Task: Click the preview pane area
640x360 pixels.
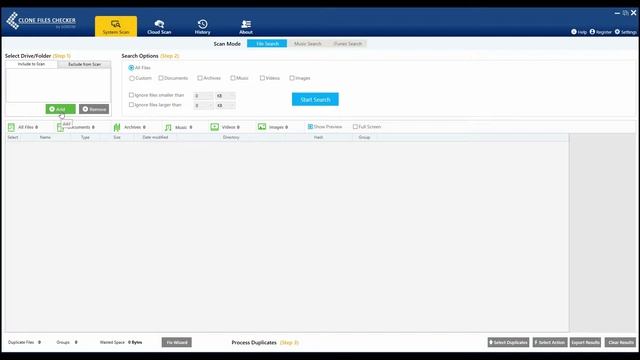Action: pos(602,233)
